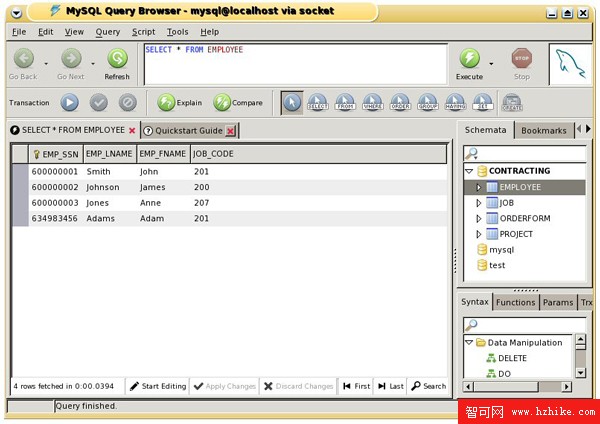Expand the ORDERFORM table node

click(x=478, y=219)
